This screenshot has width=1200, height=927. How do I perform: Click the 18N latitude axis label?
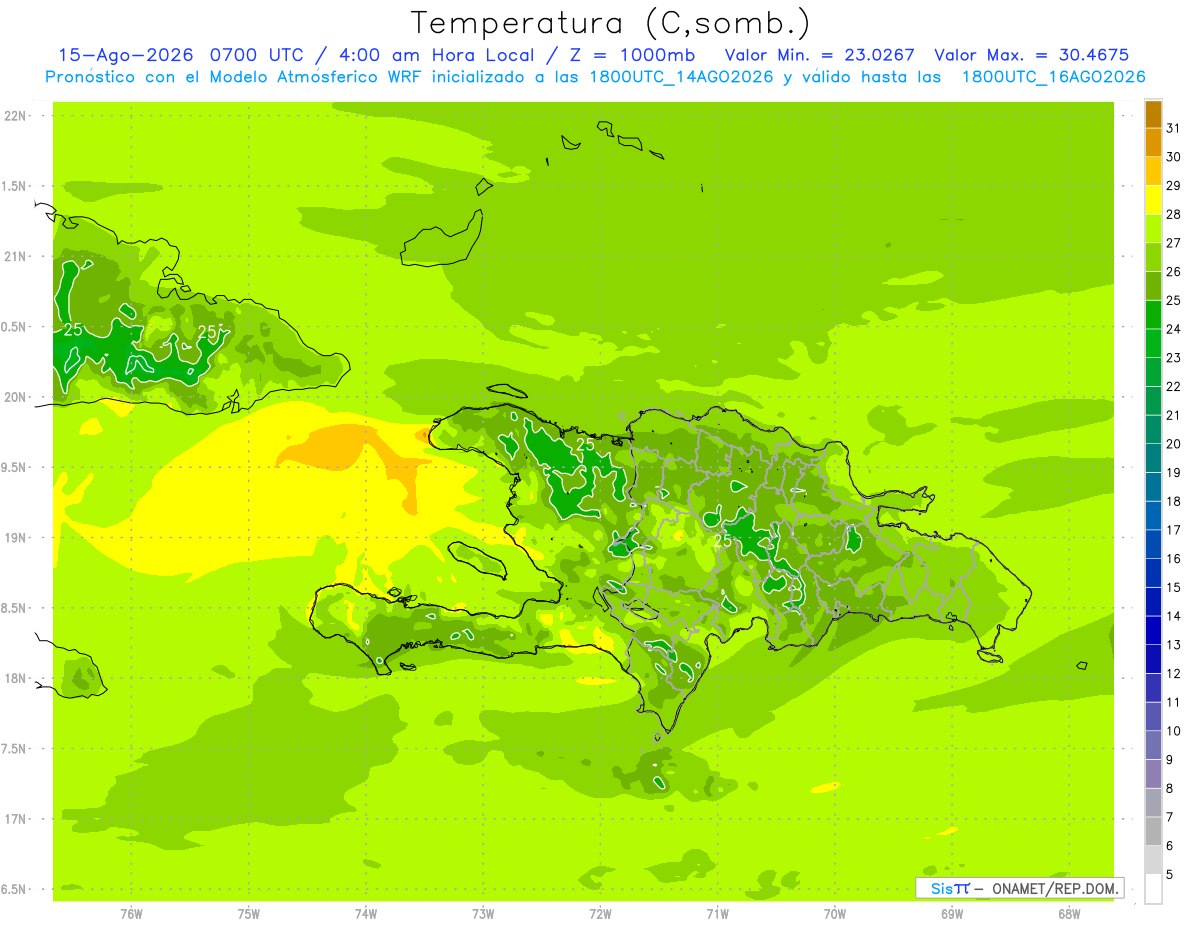(17, 678)
